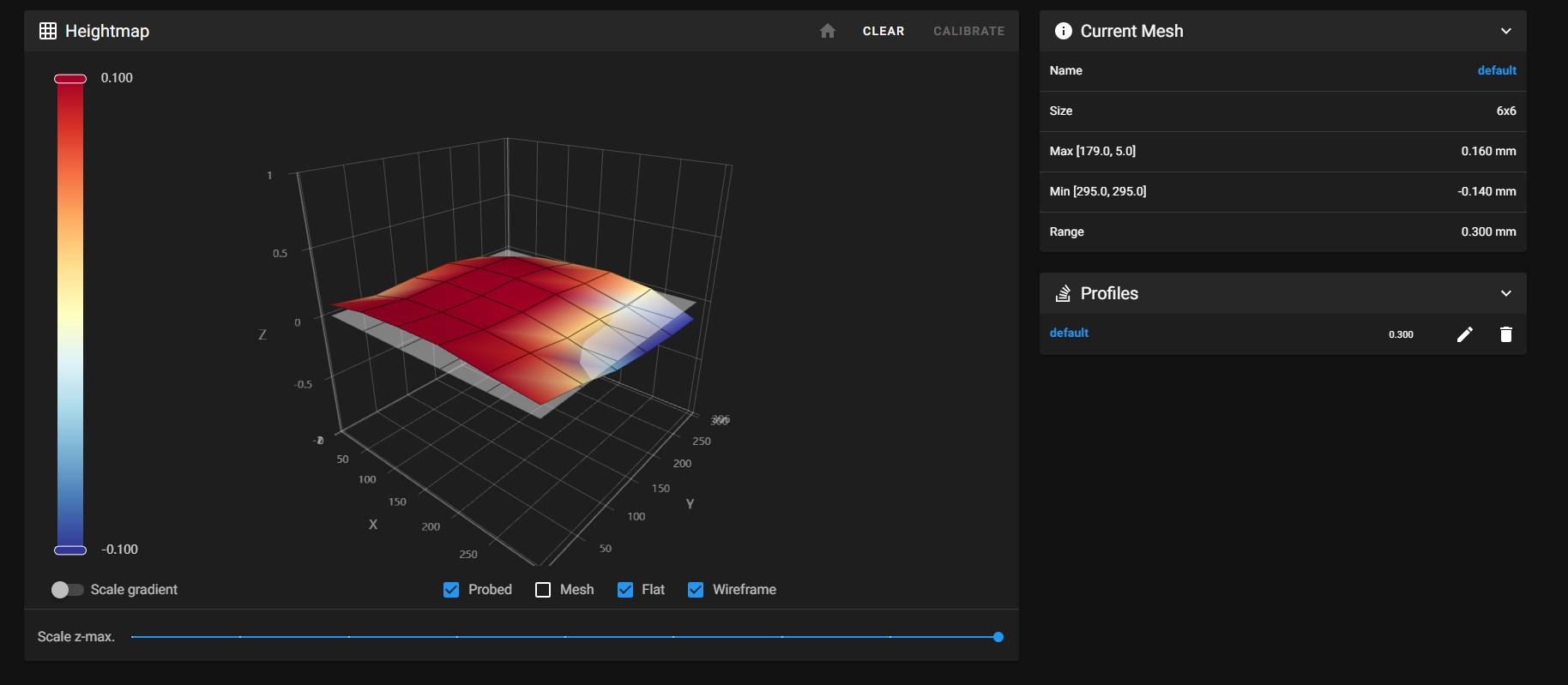Delete the default profile with trash icon

tap(1505, 334)
